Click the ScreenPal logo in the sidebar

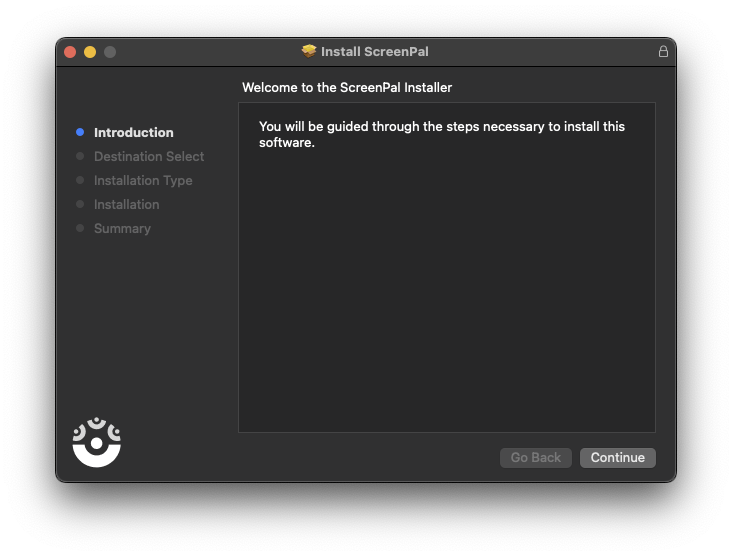(97, 442)
